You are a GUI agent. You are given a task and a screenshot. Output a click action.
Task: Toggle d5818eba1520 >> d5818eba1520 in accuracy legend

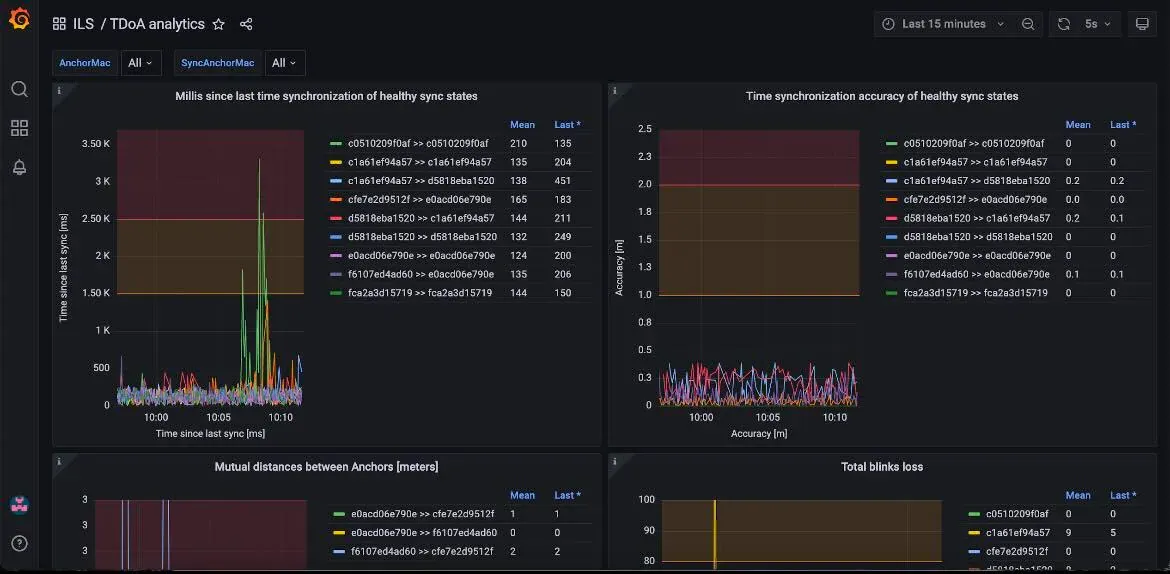[x=977, y=237]
